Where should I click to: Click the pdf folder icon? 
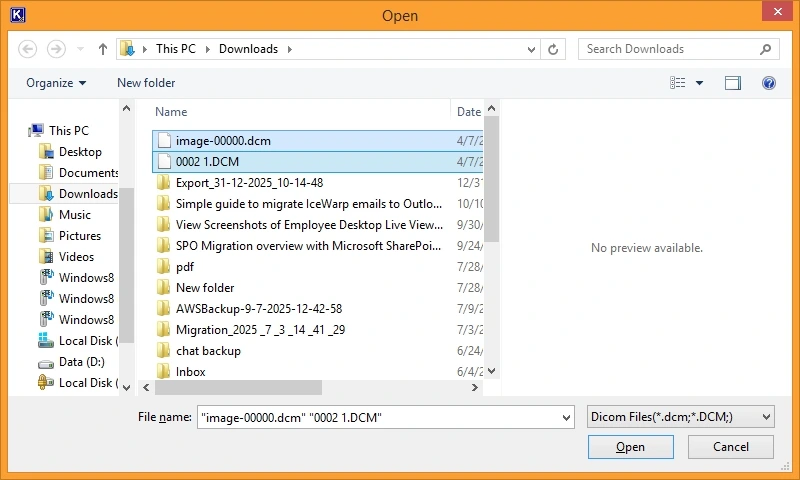coord(163,266)
